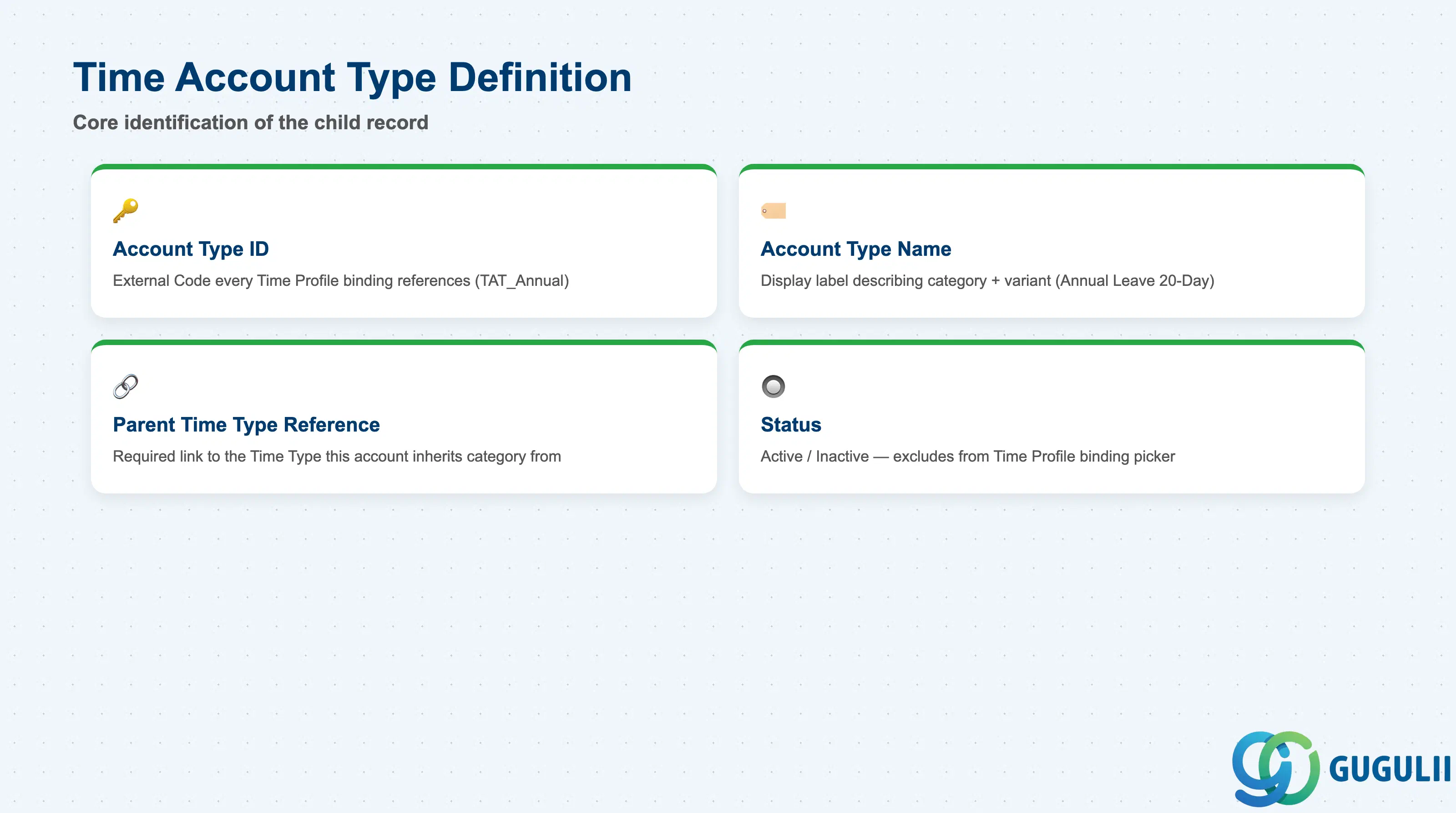Viewport: 1456px width, 813px height.
Task: Click the radio button icon above Status
Action: pos(773,387)
